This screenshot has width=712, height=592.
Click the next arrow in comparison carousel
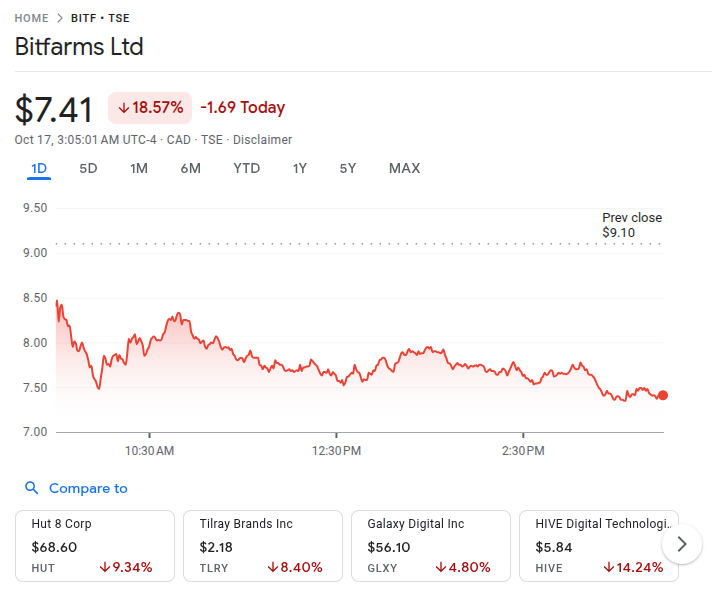tap(682, 544)
